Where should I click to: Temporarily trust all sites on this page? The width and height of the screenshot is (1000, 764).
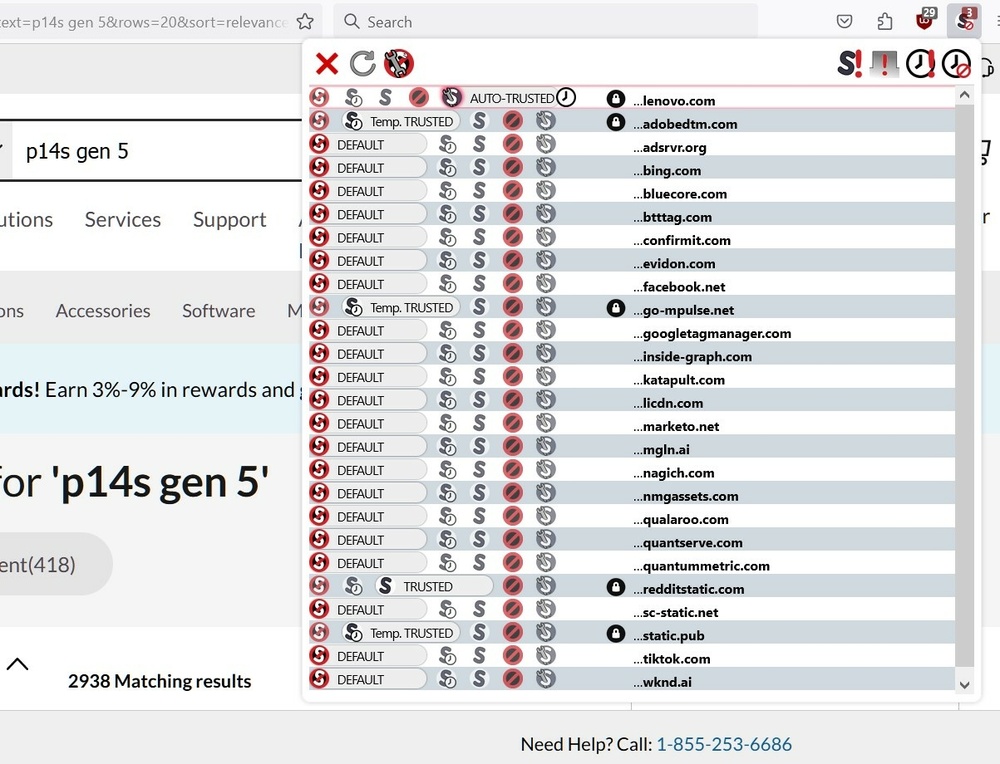(920, 64)
